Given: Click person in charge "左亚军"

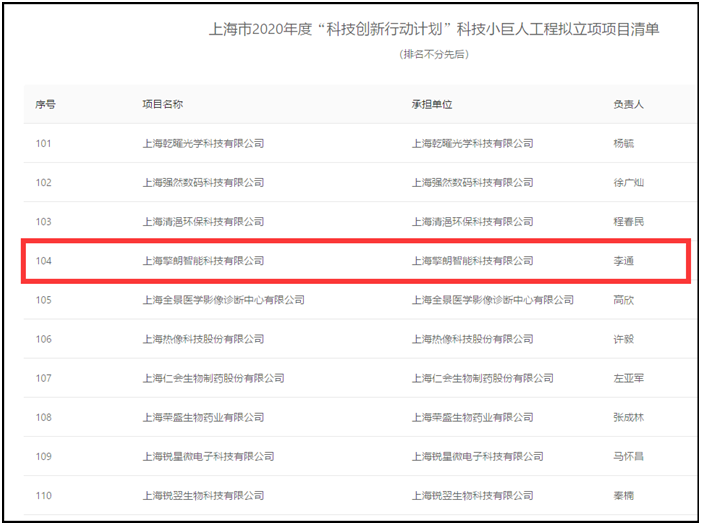Looking at the screenshot, I should coord(629,378).
